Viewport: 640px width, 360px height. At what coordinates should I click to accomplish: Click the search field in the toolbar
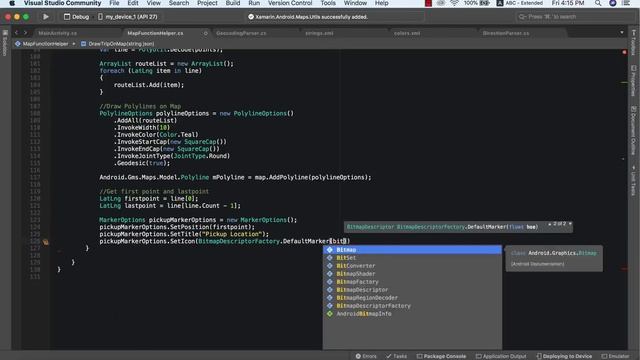[574, 17]
